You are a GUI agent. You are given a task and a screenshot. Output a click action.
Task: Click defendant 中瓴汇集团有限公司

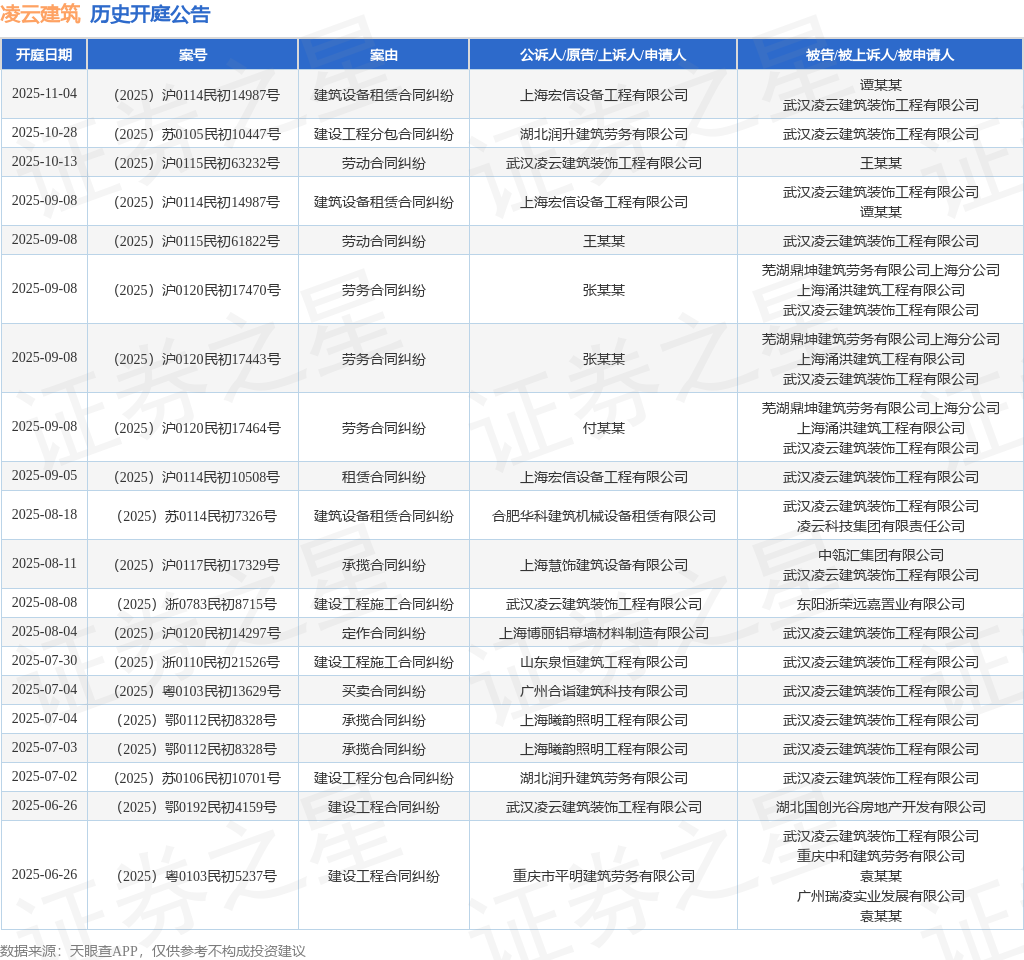[880, 556]
